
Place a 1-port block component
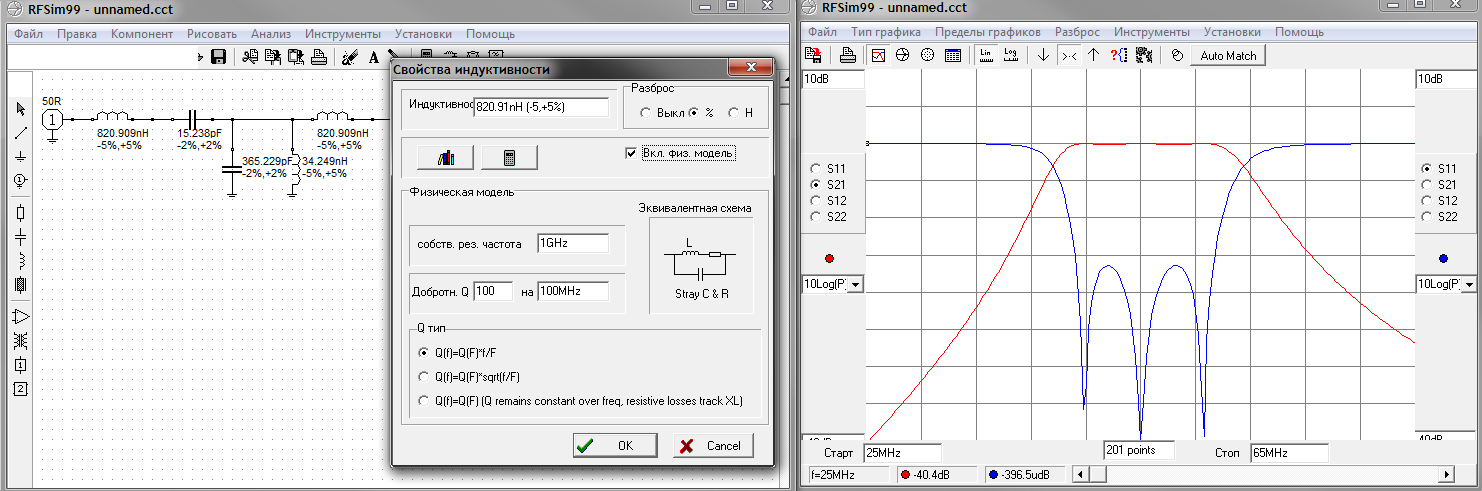pos(20,364)
